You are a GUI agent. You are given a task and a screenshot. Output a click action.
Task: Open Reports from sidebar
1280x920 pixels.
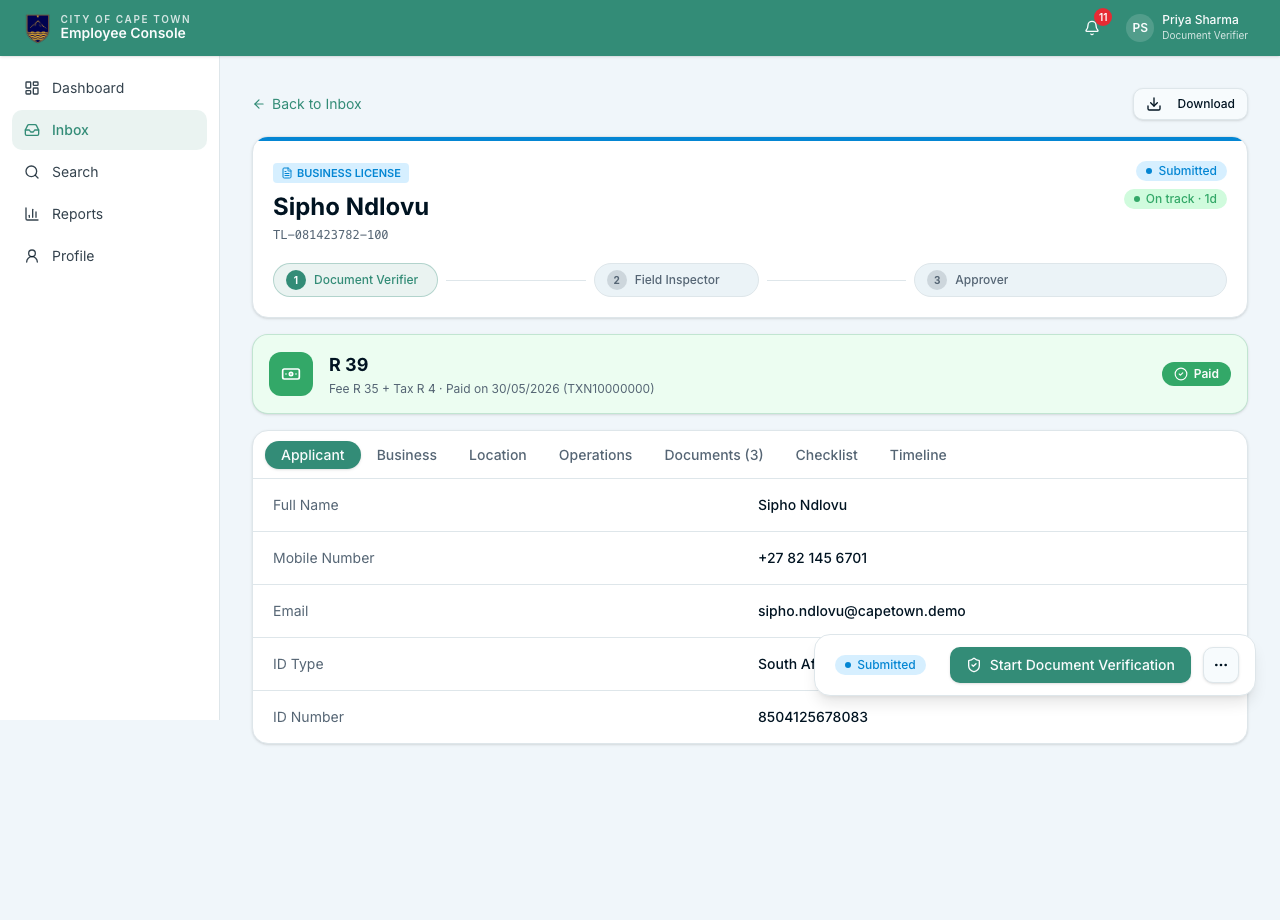pos(109,214)
